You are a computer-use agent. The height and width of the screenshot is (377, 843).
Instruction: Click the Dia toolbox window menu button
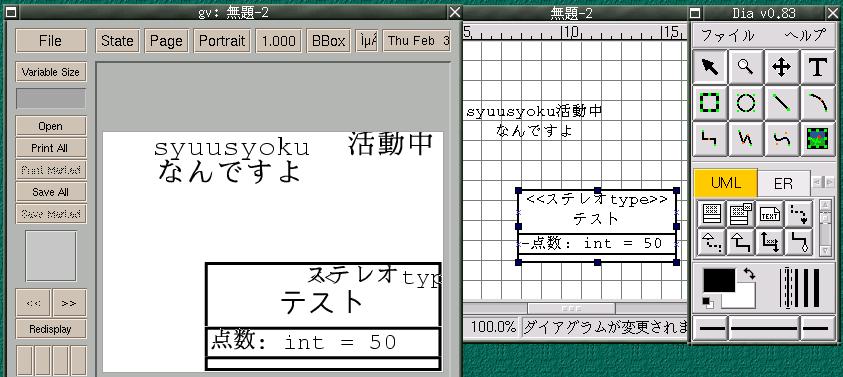coord(696,12)
